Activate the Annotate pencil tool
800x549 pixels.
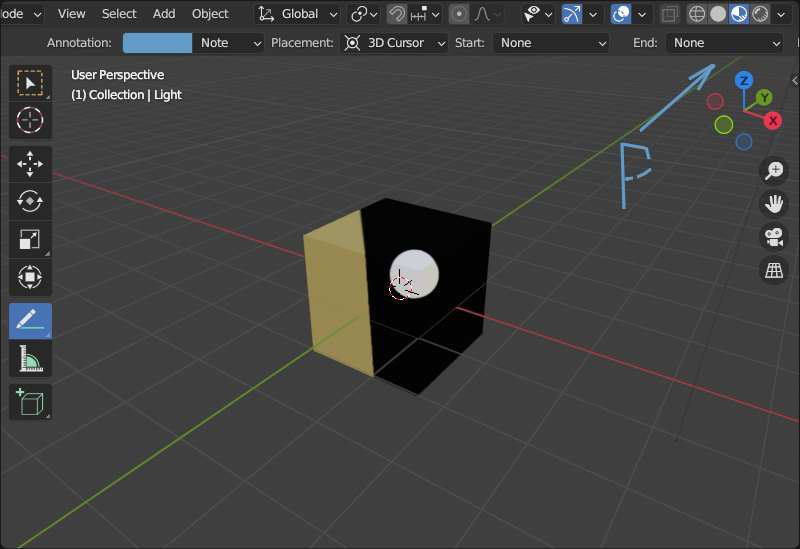30,321
